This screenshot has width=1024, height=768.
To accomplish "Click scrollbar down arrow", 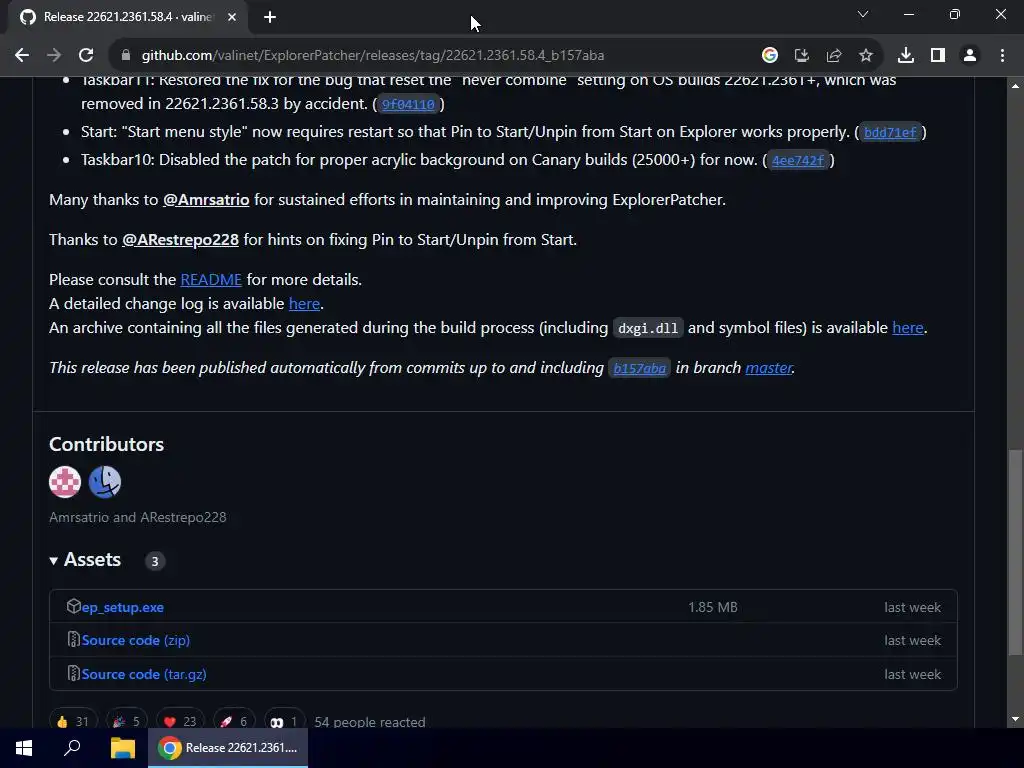I will pos(1015,720).
